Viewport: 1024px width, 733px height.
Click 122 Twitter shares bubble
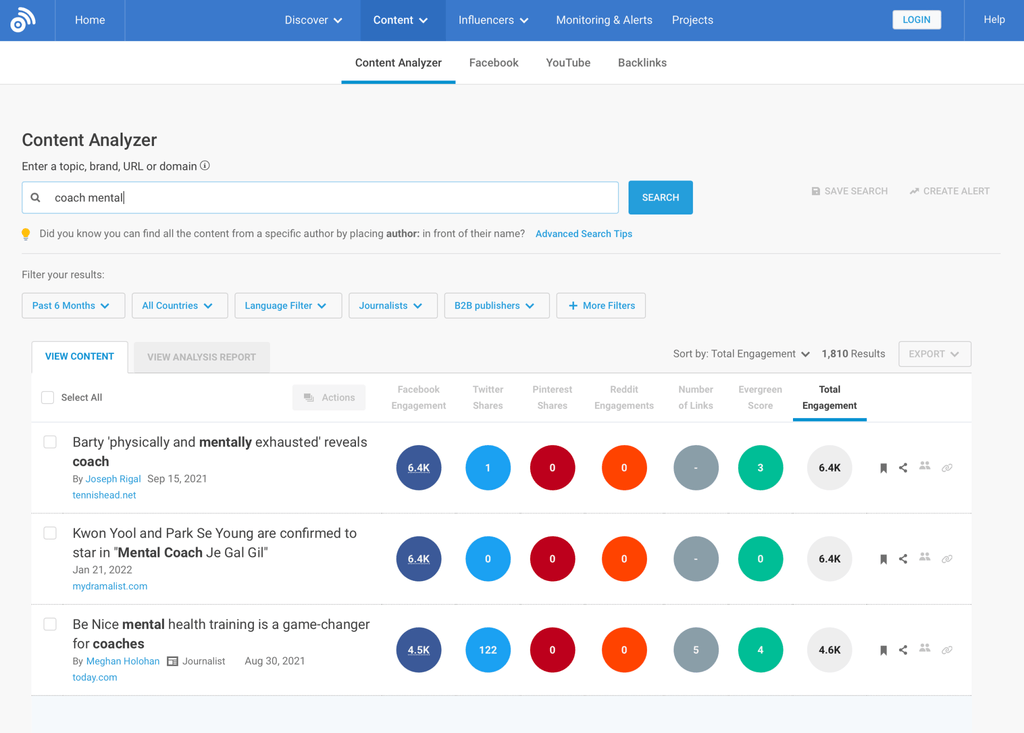coord(488,650)
